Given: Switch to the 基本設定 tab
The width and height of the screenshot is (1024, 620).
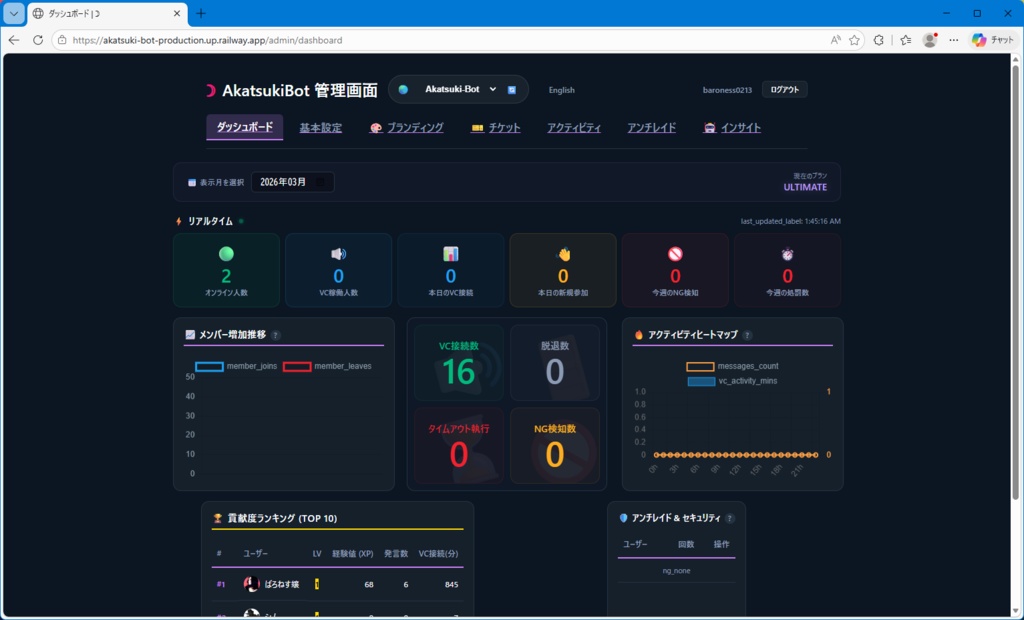Looking at the screenshot, I should point(319,128).
